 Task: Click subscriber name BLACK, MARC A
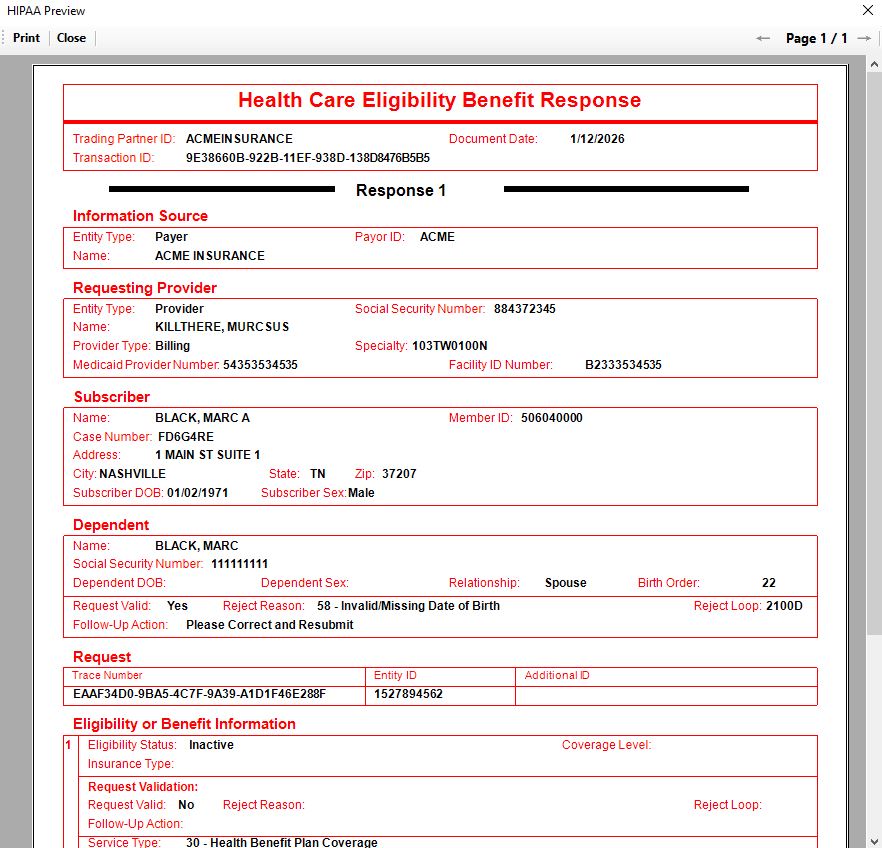click(x=202, y=418)
